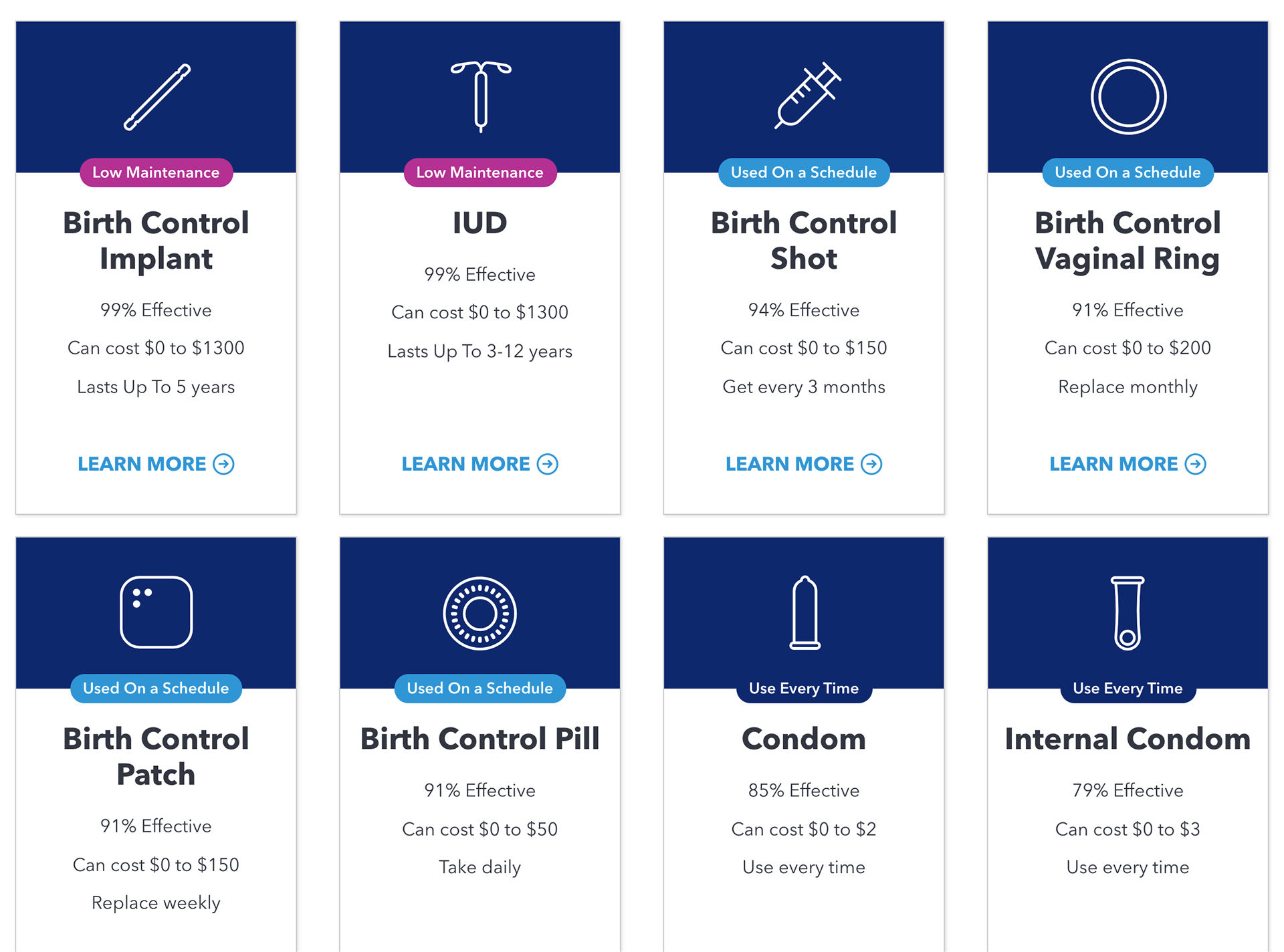Click the condom icon

[805, 612]
